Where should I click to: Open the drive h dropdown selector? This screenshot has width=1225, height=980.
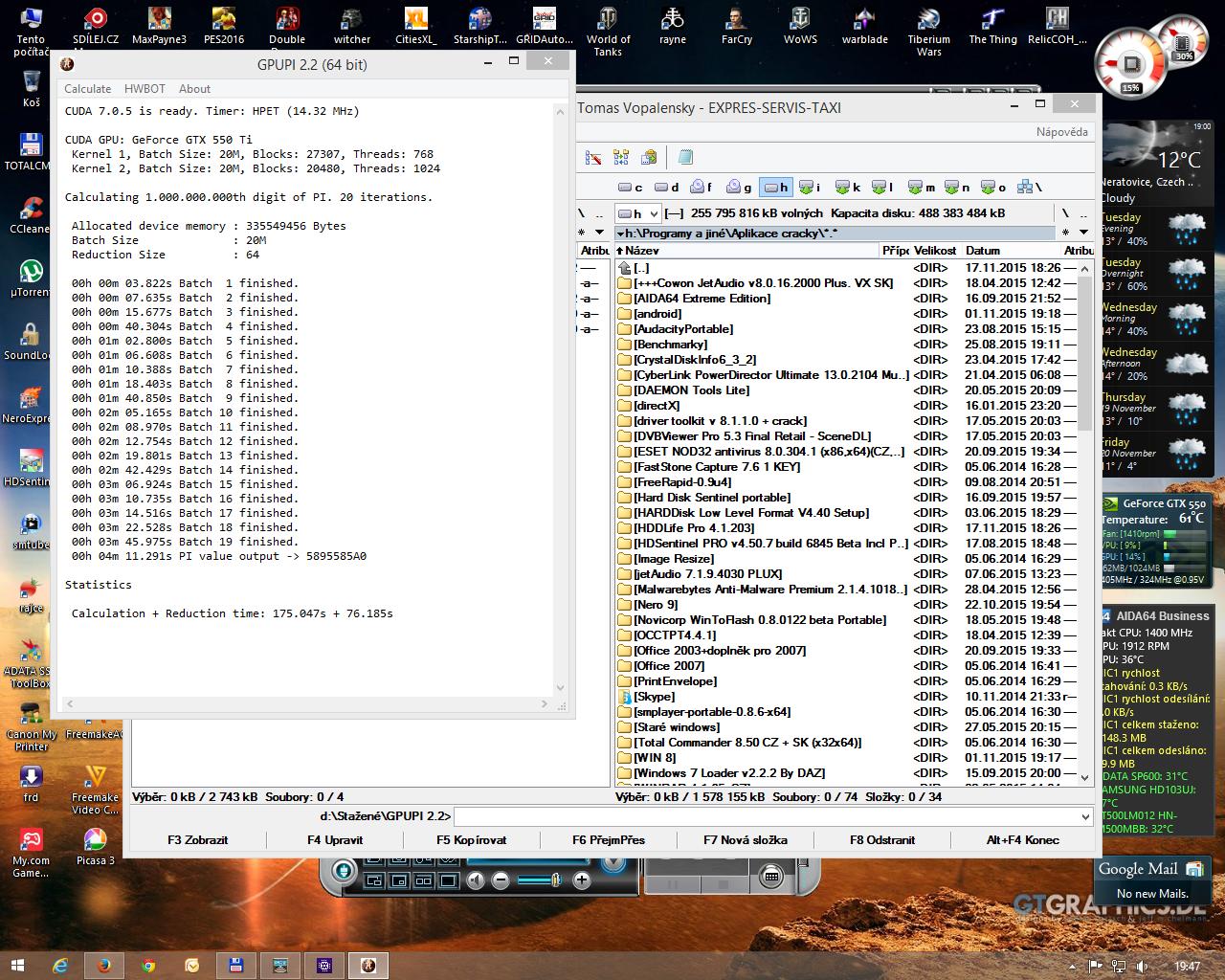638,213
